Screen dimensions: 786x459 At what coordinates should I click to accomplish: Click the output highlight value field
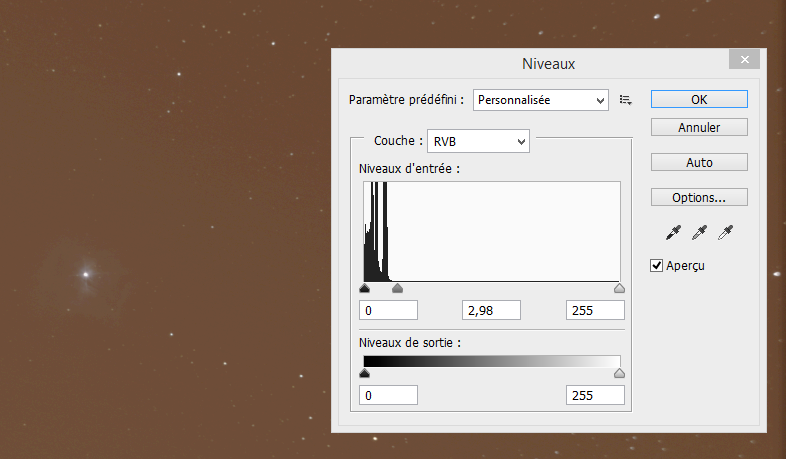tap(595, 395)
